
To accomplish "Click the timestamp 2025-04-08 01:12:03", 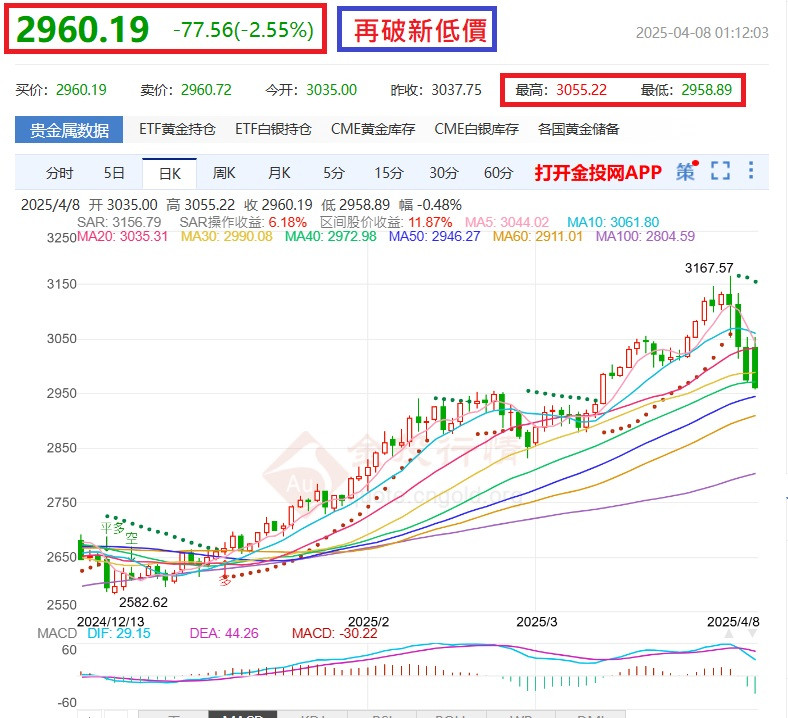I will point(702,33).
